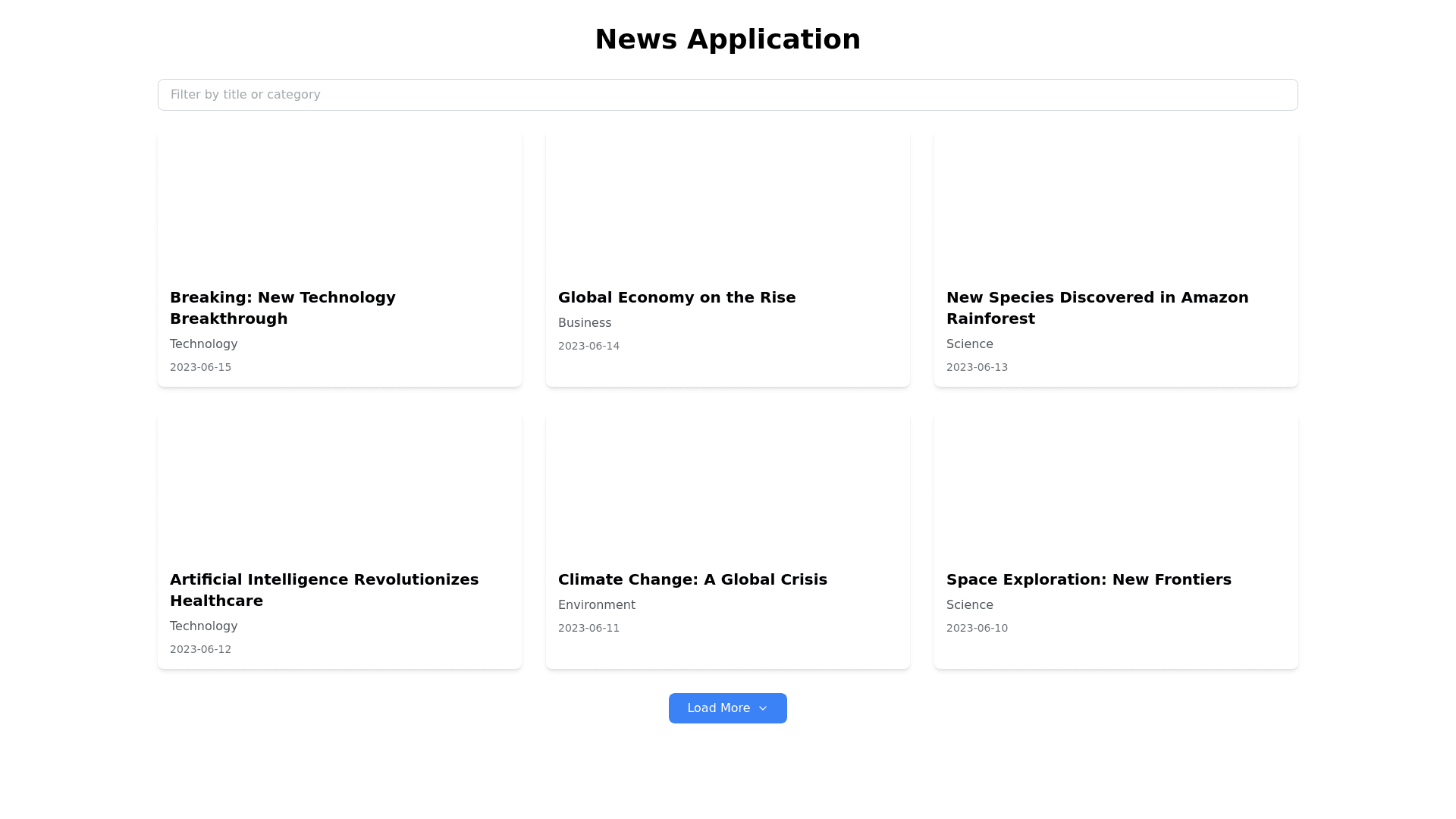The width and height of the screenshot is (1456, 819).
Task: Click the image area of the Climate Change card
Action: (x=727, y=485)
